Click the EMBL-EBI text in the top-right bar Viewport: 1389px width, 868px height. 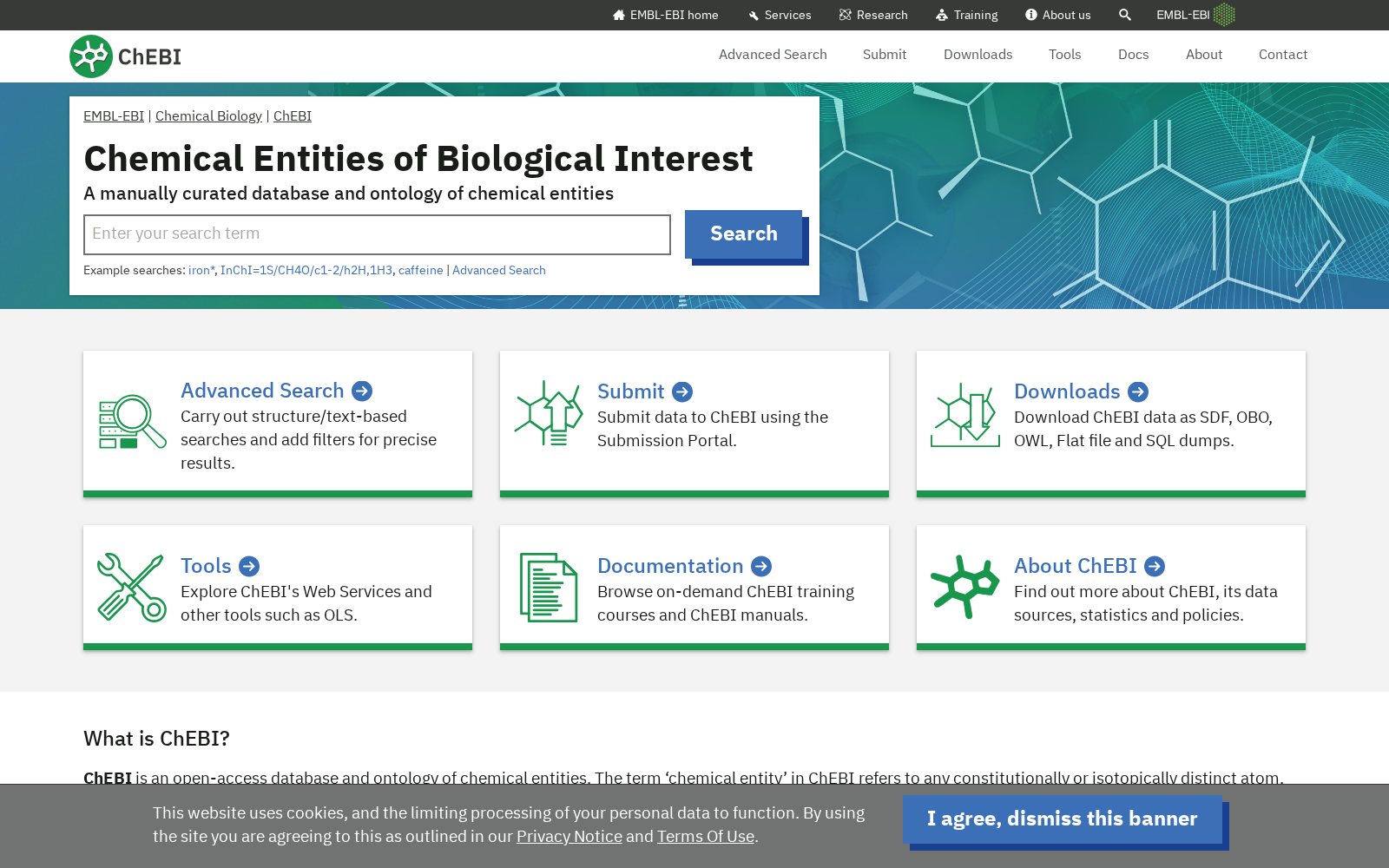[x=1182, y=15]
